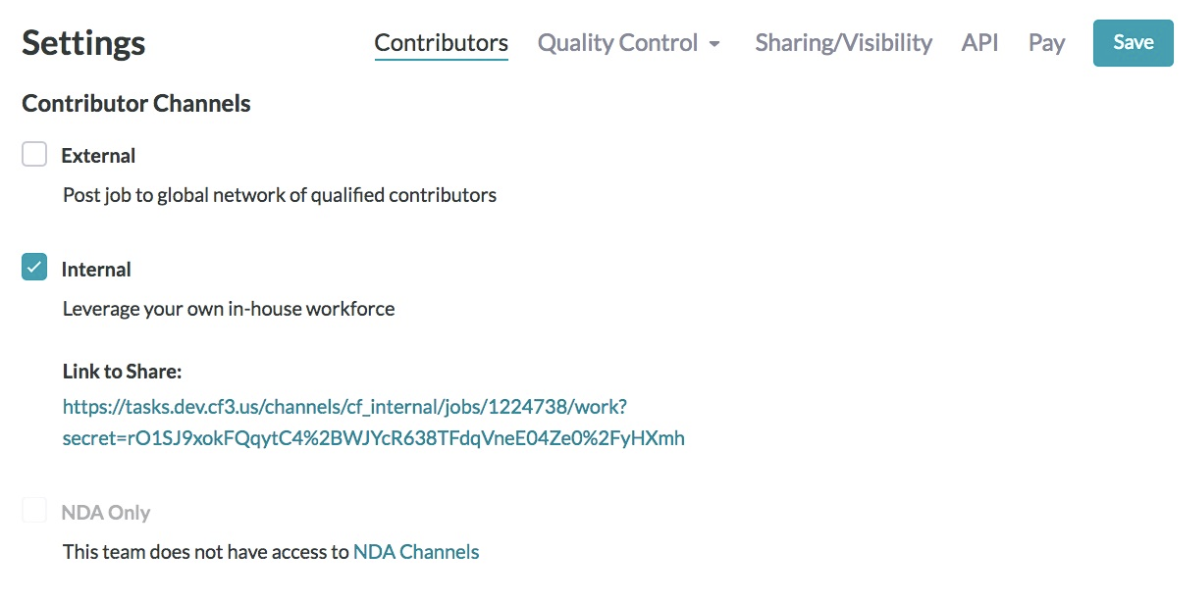The image size is (1194, 602).
Task: Expand the Quality Control dropdown arrow
Action: (x=714, y=44)
